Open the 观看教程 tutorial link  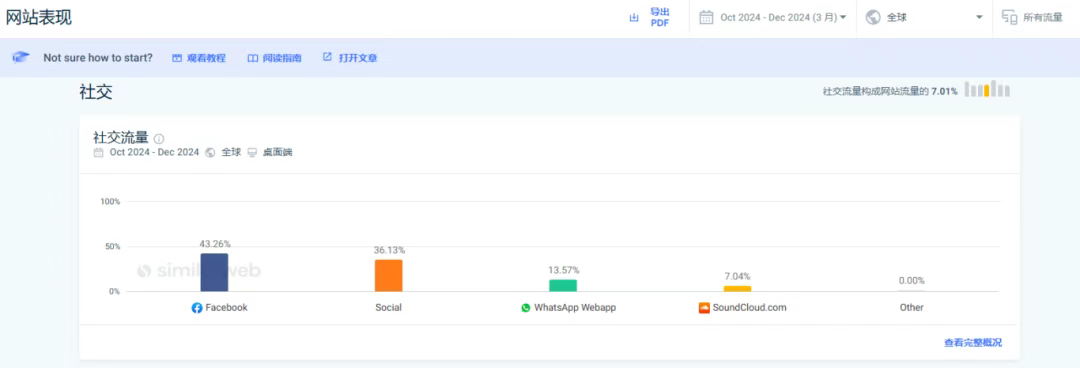(198, 58)
